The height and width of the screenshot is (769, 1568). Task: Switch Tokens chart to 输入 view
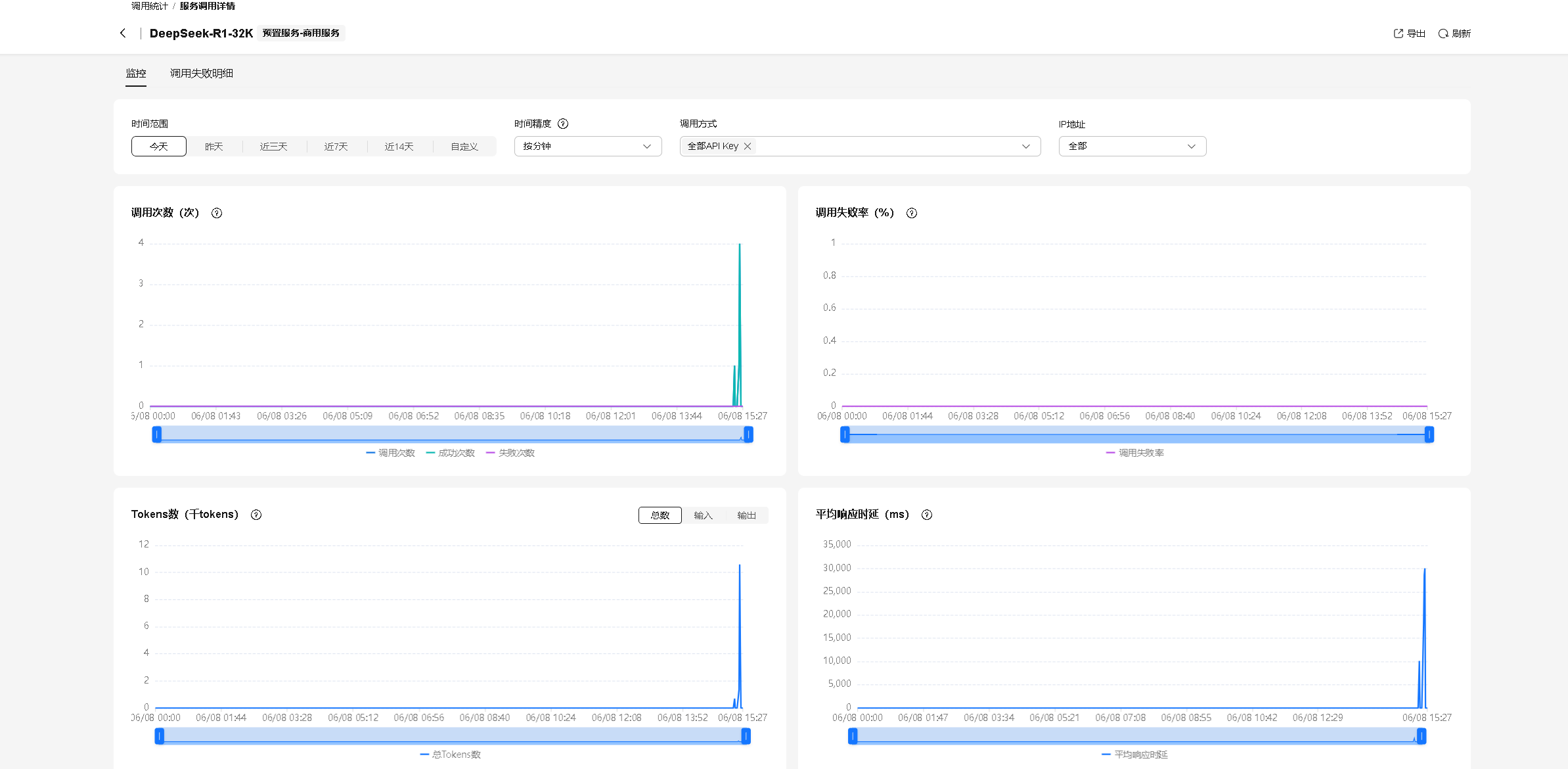(x=703, y=515)
